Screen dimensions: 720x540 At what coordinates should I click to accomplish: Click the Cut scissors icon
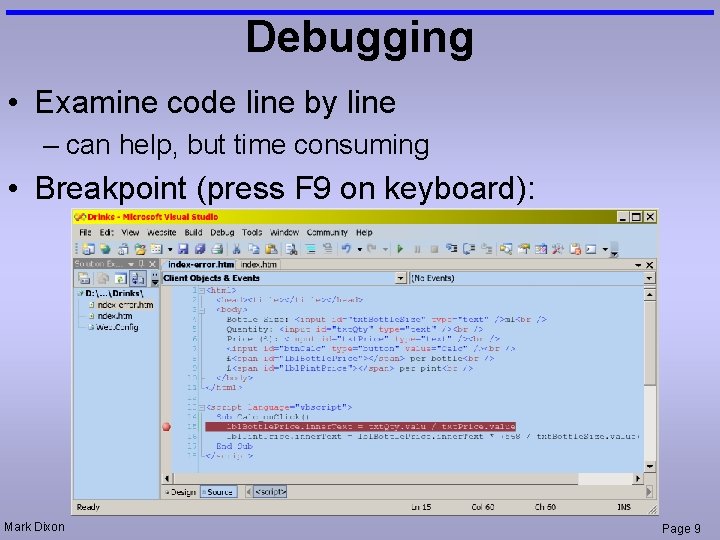236,249
